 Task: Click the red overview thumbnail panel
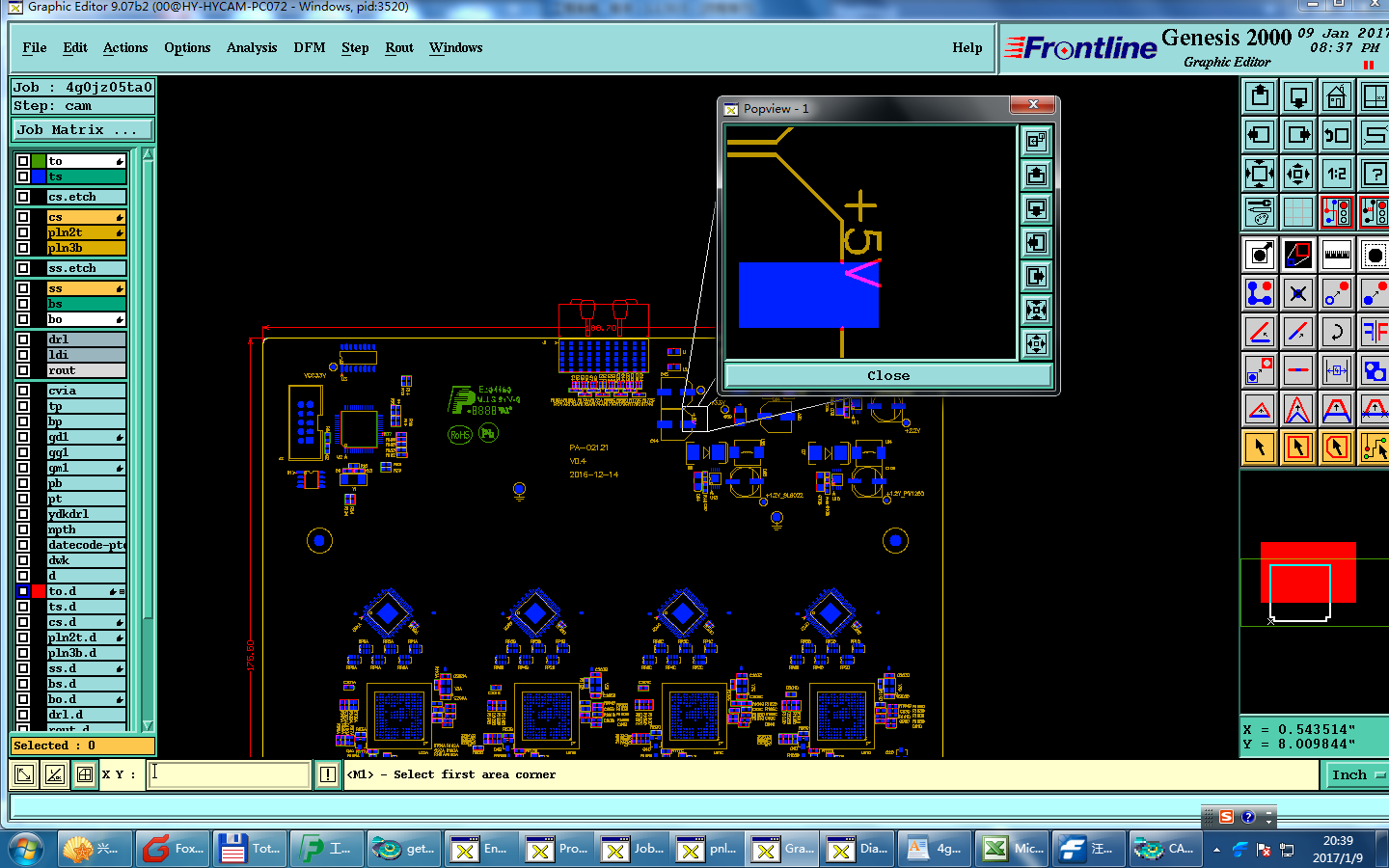(x=1308, y=572)
